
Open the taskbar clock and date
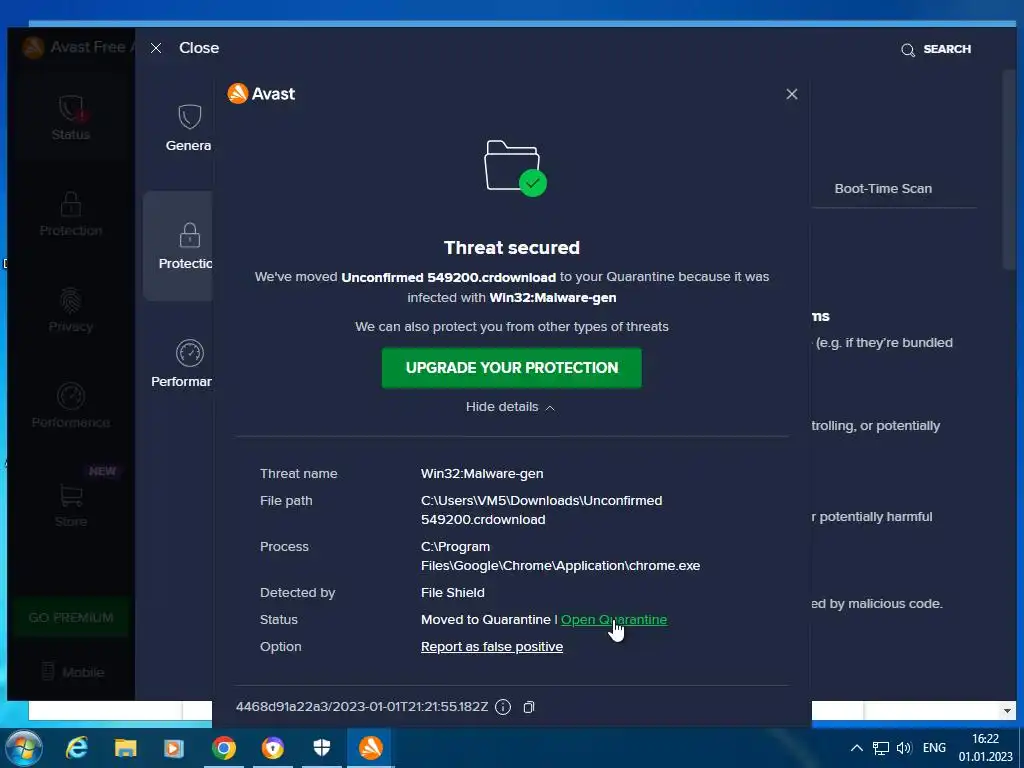pos(985,748)
